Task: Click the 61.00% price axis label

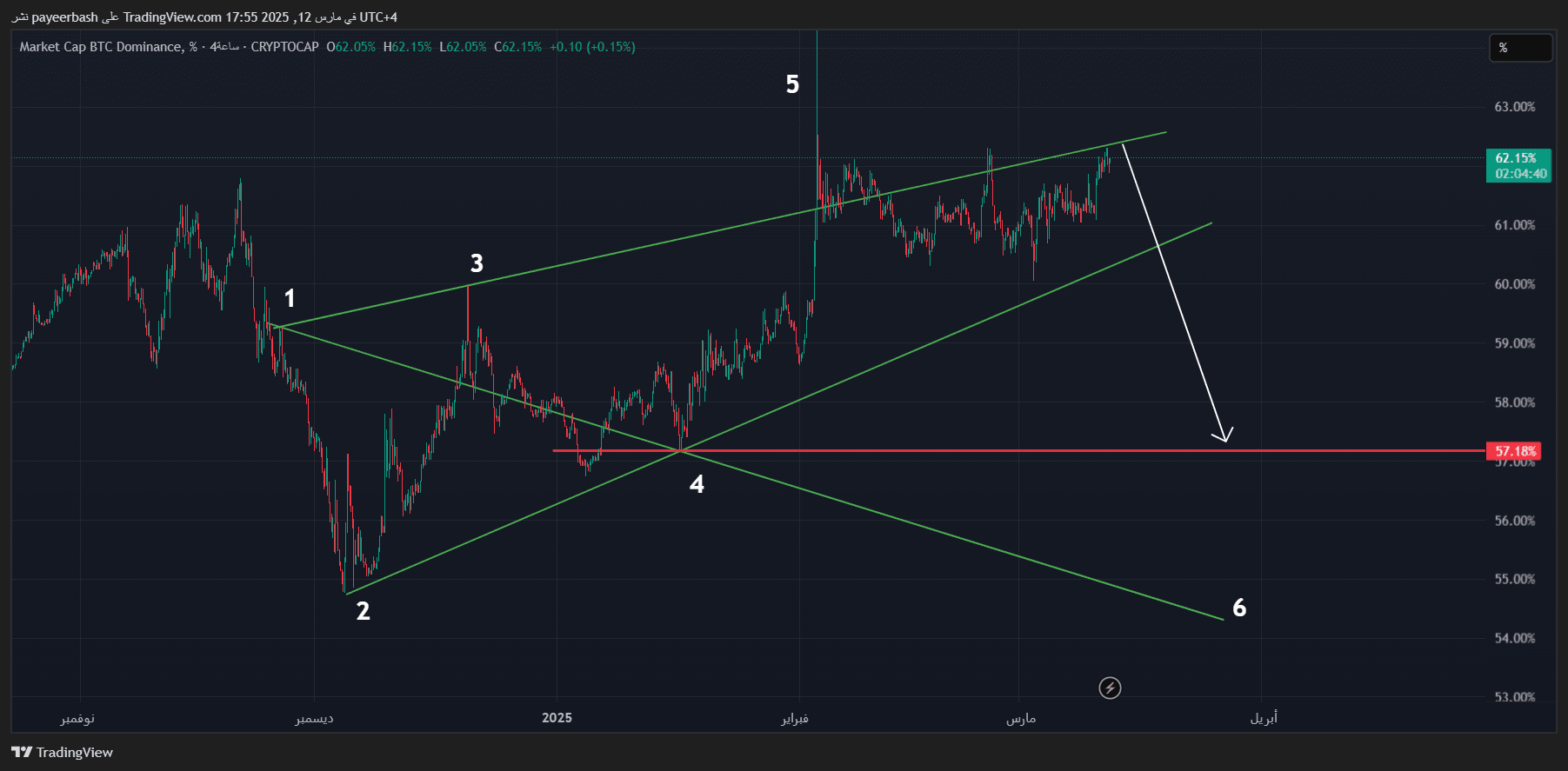Action: click(x=1515, y=225)
